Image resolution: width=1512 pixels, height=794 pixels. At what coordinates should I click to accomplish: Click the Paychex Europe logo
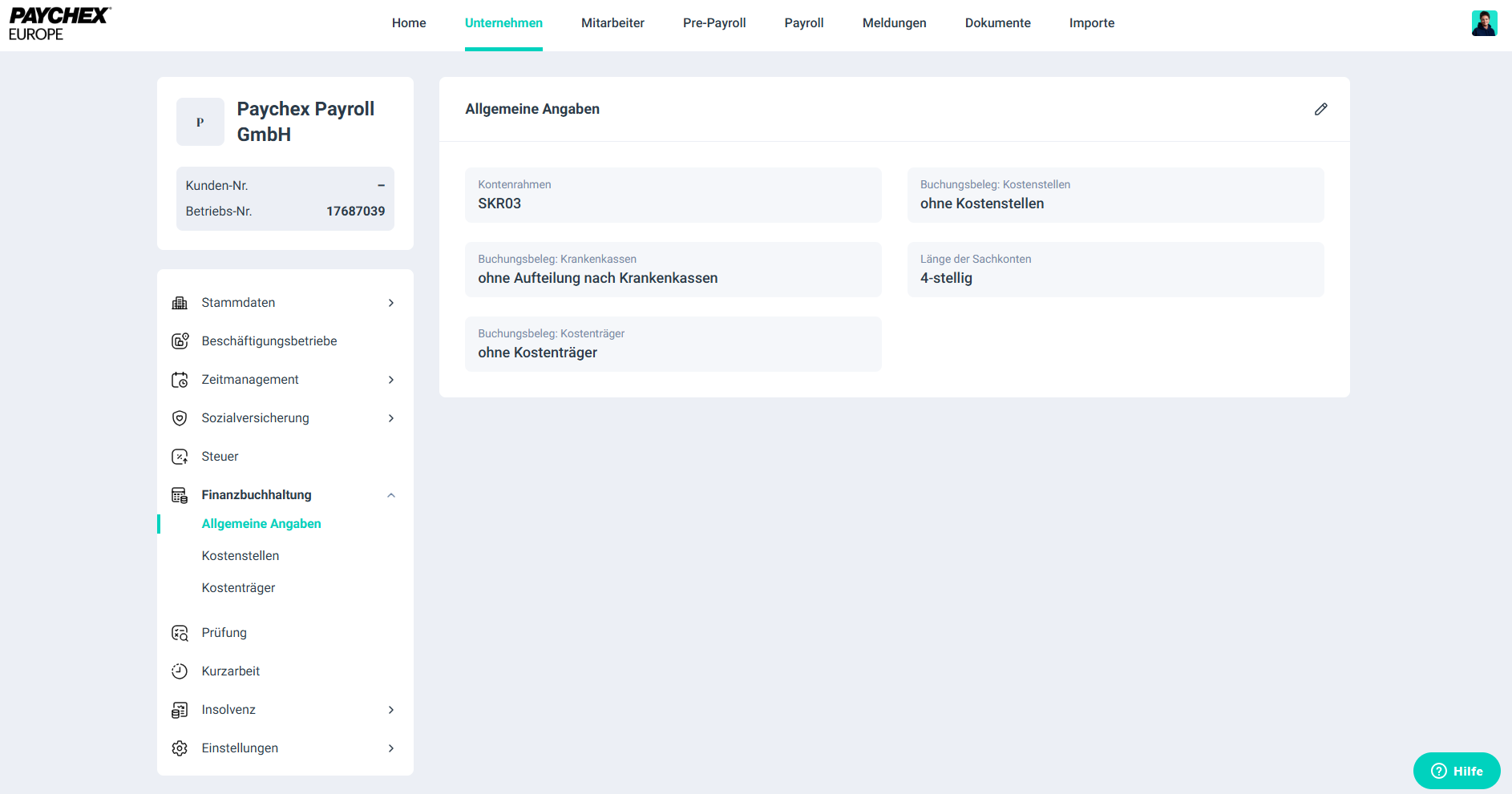[x=59, y=24]
